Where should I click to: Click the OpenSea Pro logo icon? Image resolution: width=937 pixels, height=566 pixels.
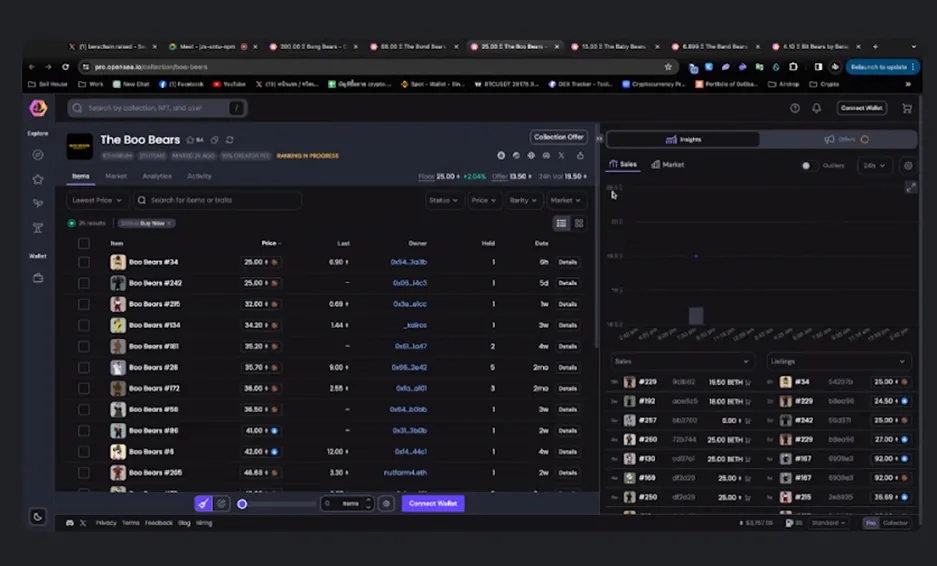point(38,108)
